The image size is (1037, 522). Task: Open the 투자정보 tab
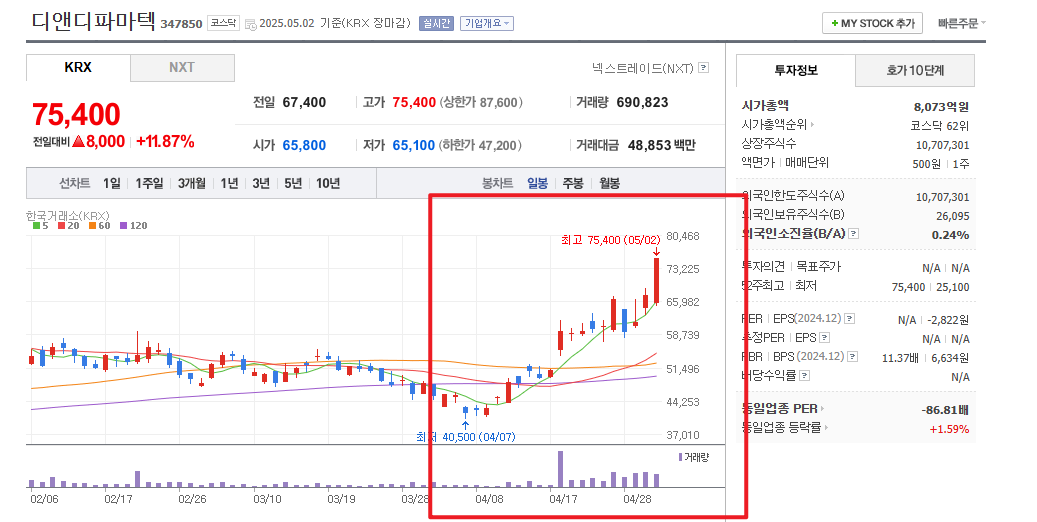coord(796,70)
